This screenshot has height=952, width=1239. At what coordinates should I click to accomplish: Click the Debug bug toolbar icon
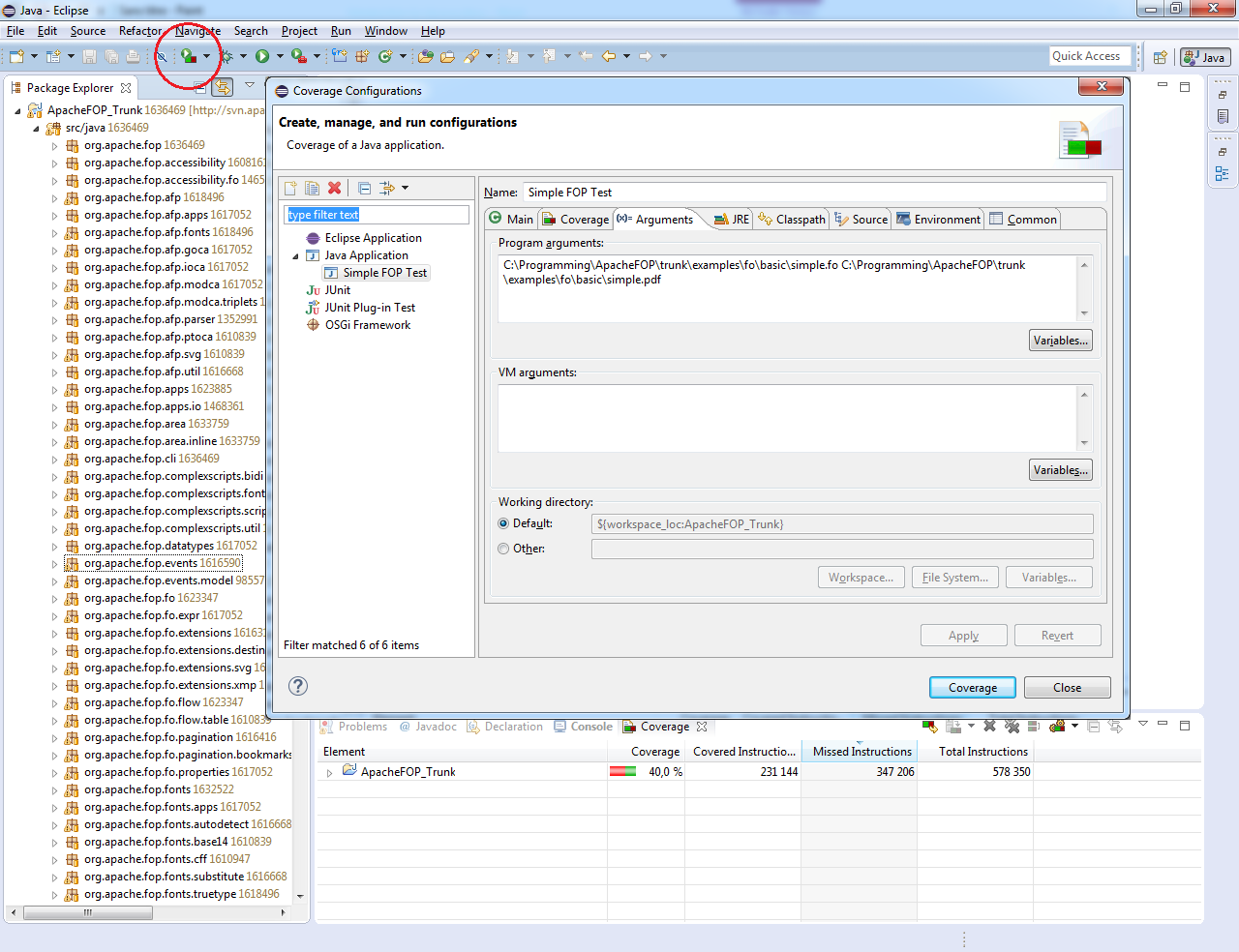tap(227, 56)
